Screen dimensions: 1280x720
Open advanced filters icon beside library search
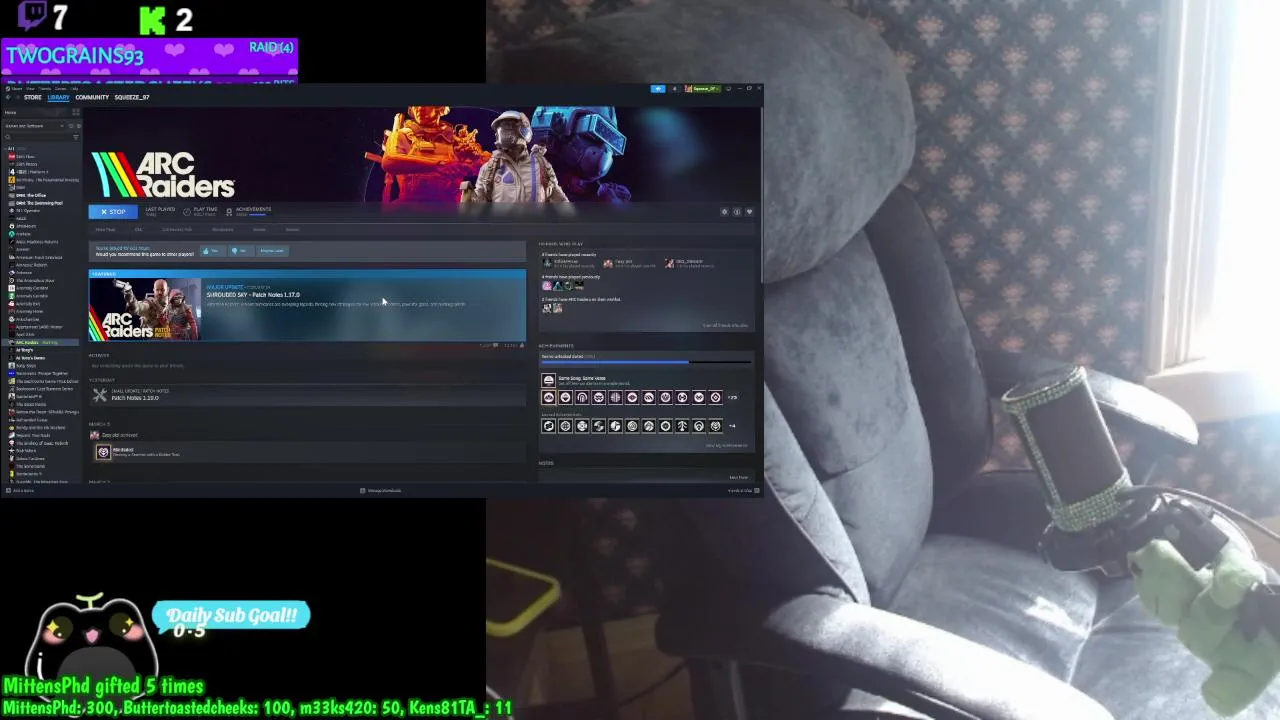(x=76, y=137)
